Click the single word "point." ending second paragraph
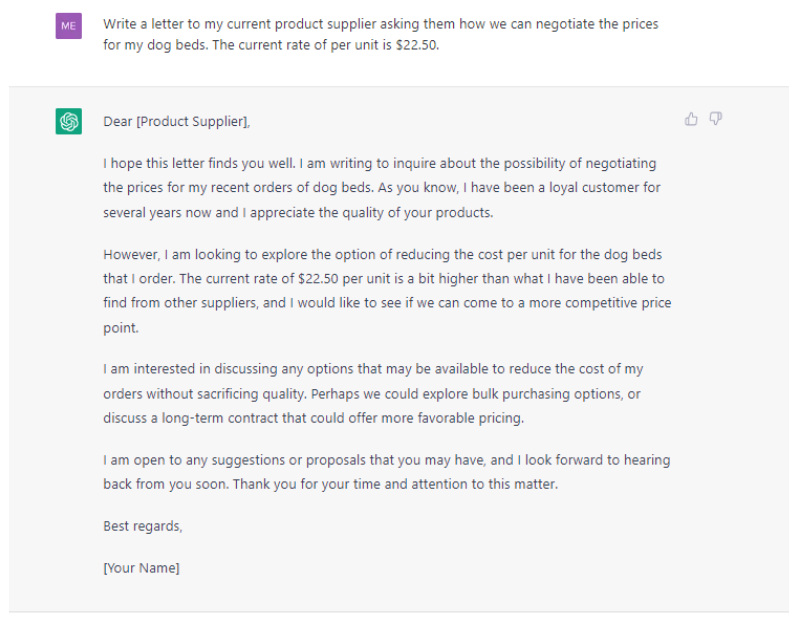Viewport: 795px width, 617px height. click(121, 328)
